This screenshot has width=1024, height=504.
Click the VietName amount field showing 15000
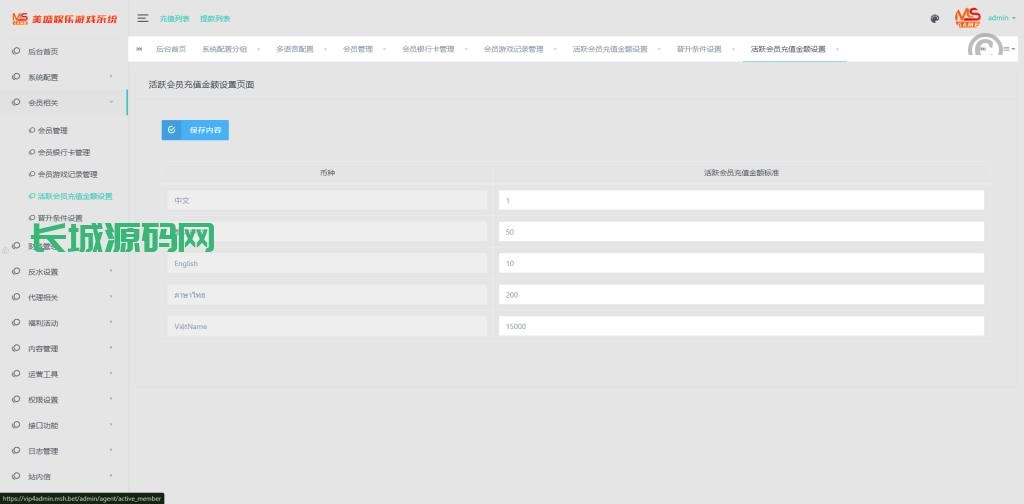pyautogui.click(x=740, y=326)
